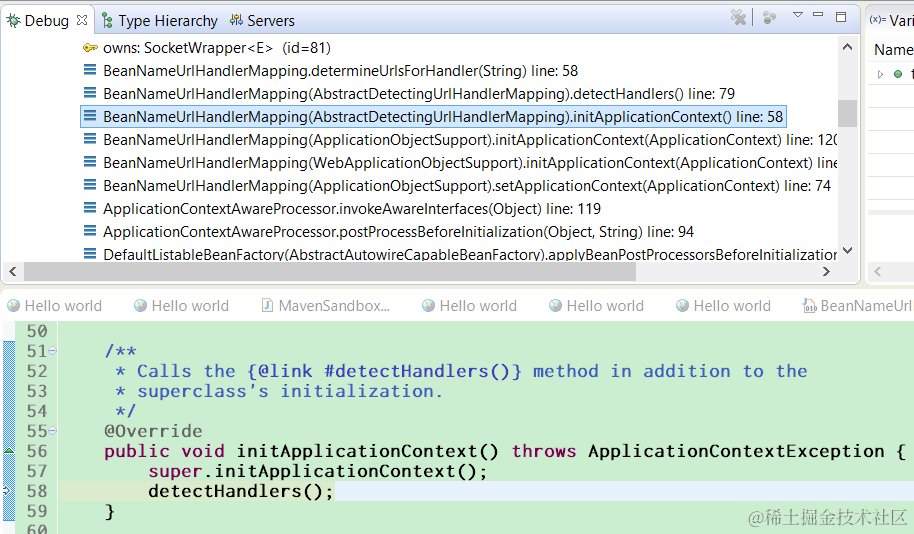Image resolution: width=914 pixels, height=534 pixels.
Task: Click stack frame icon of initApplicationContext() line: 58
Action: pyautogui.click(x=90, y=117)
